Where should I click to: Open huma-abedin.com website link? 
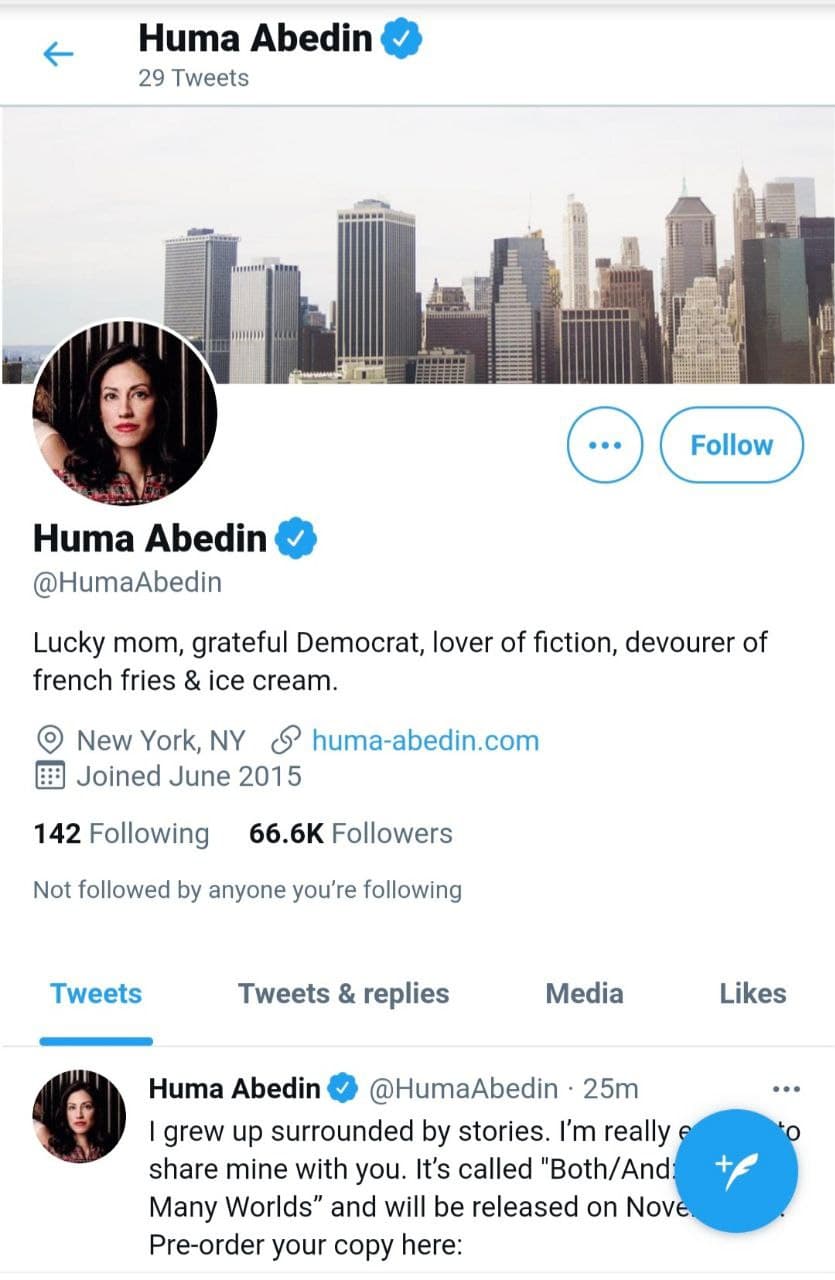click(425, 741)
